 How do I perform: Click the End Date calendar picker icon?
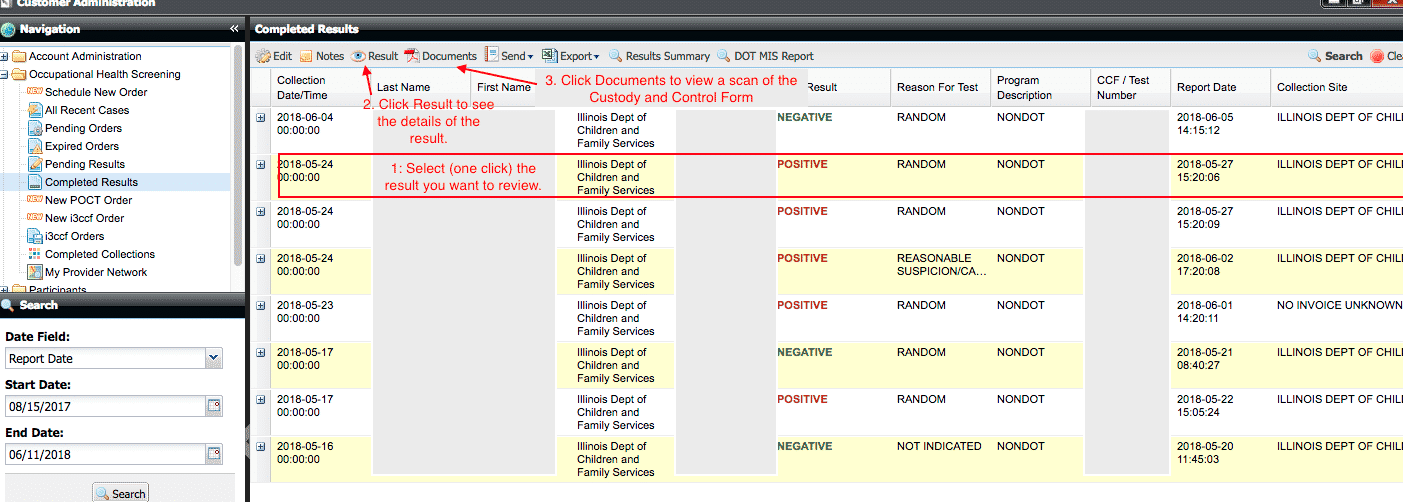click(x=213, y=454)
